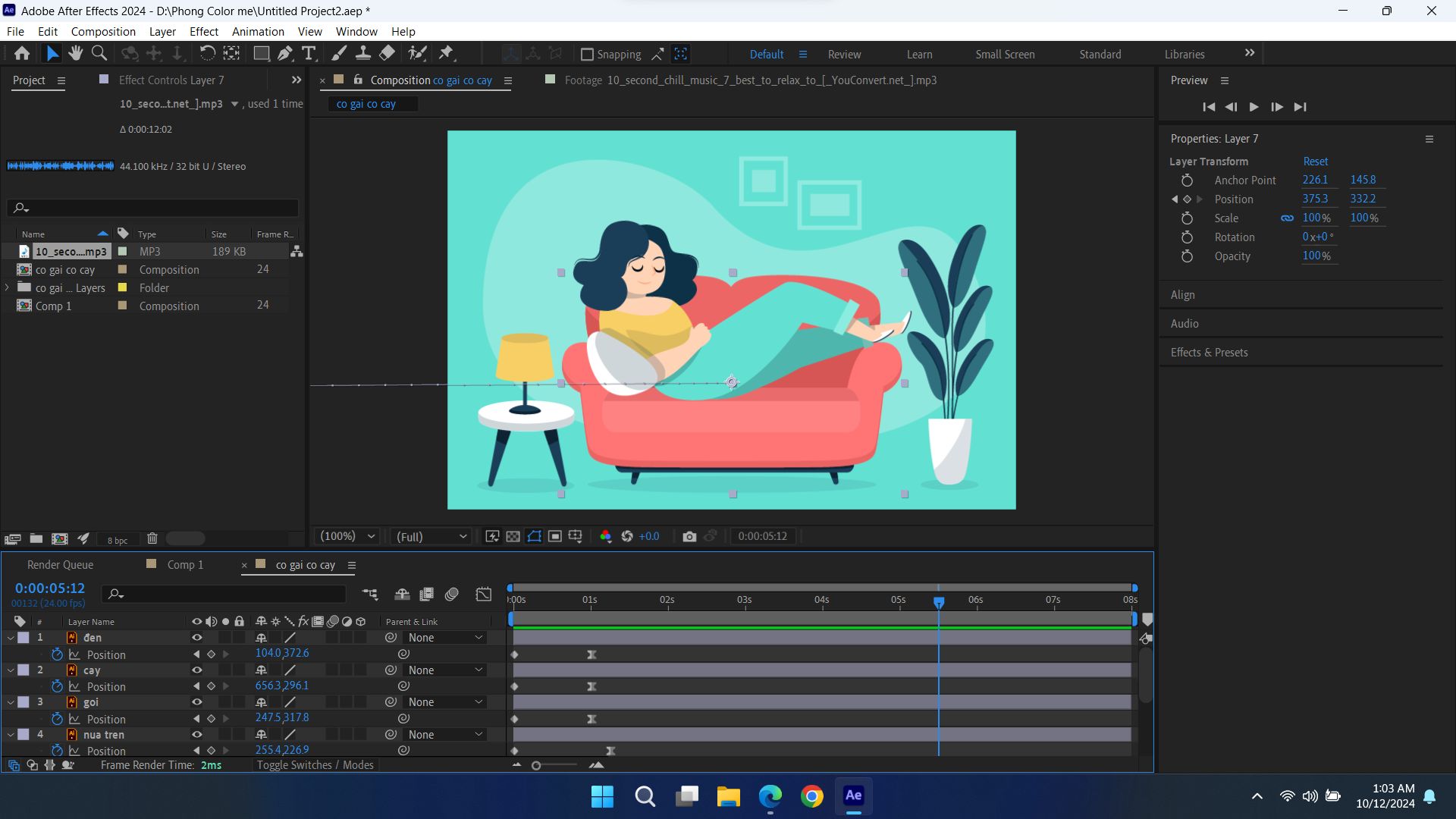Select the Rotation tool
1456x819 pixels.
[x=207, y=53]
